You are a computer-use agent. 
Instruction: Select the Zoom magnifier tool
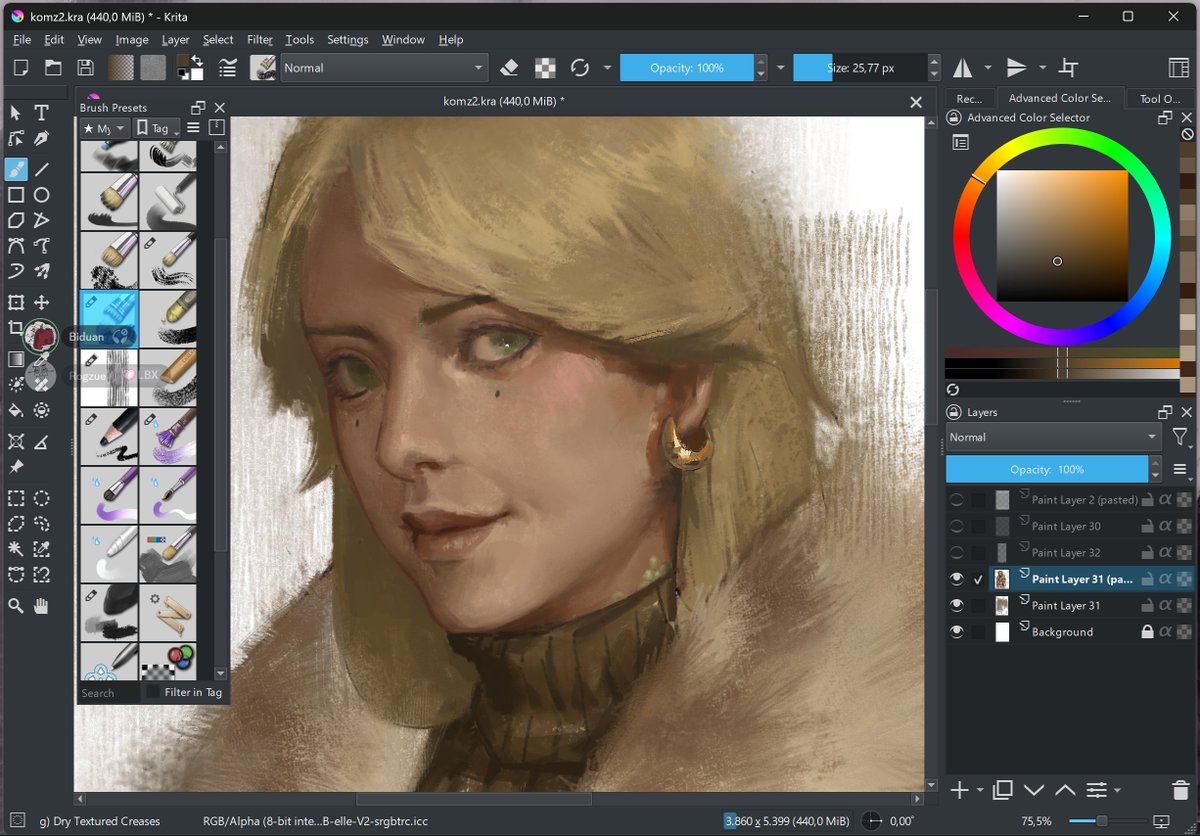(x=16, y=606)
